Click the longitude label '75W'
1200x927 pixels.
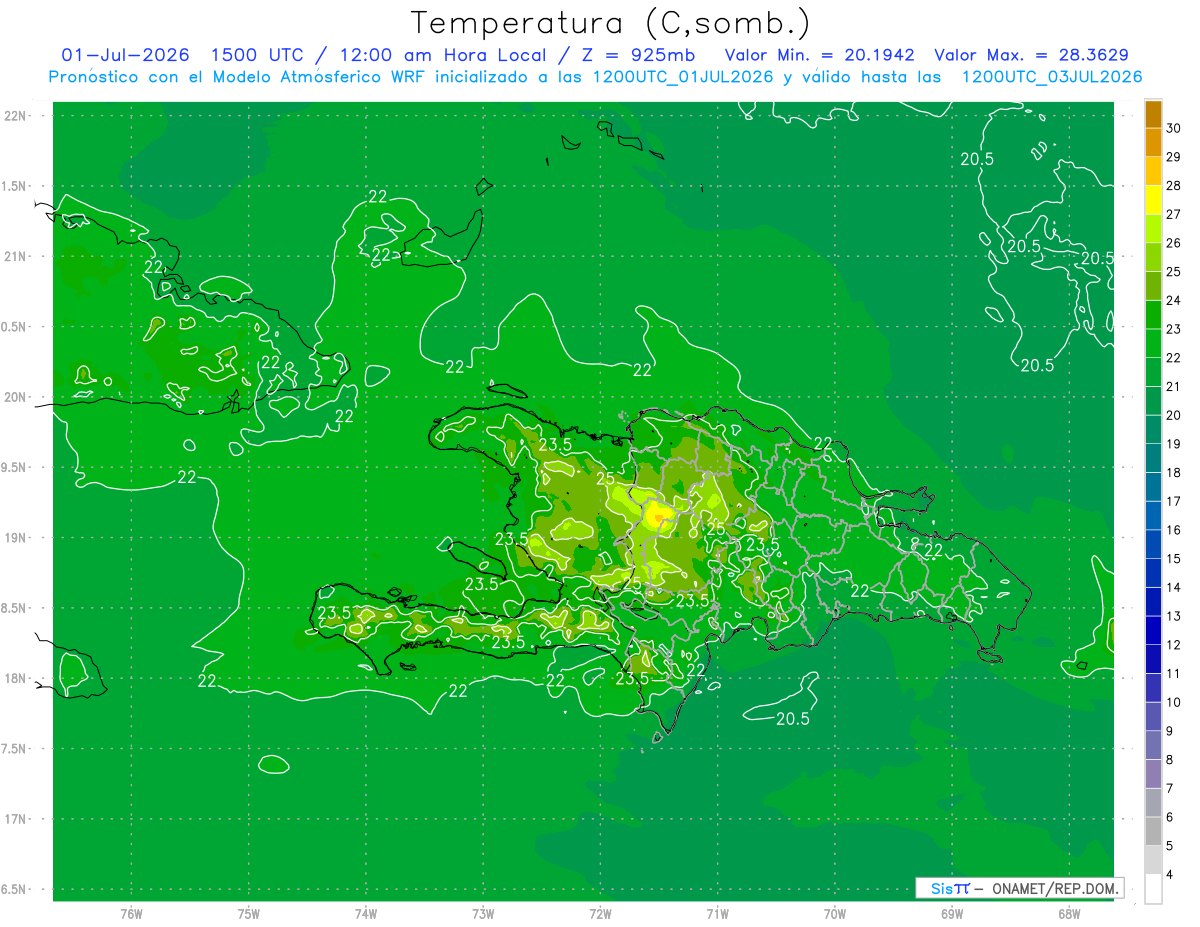tap(249, 913)
